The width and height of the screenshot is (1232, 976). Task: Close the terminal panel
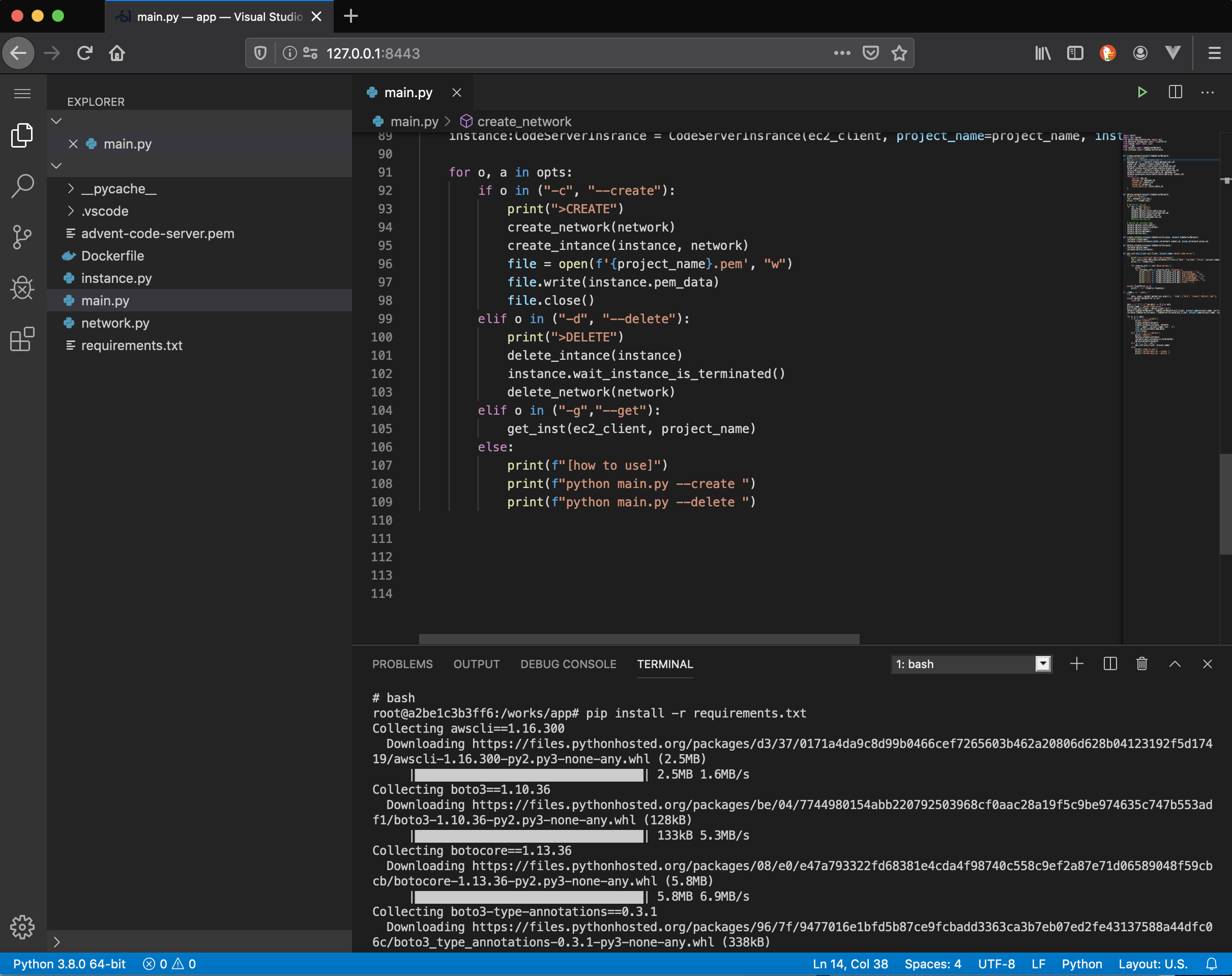[1207, 664]
